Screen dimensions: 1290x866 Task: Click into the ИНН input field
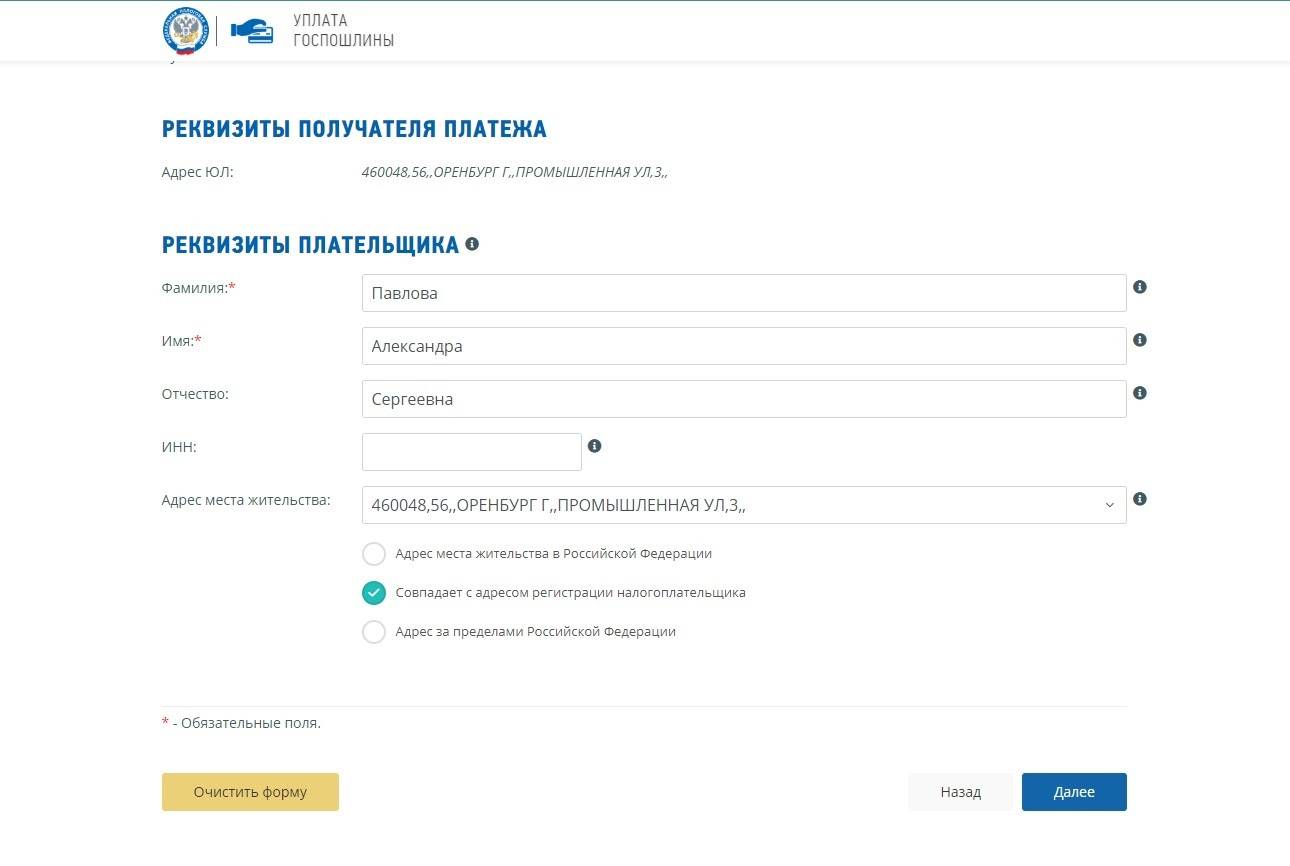[471, 452]
